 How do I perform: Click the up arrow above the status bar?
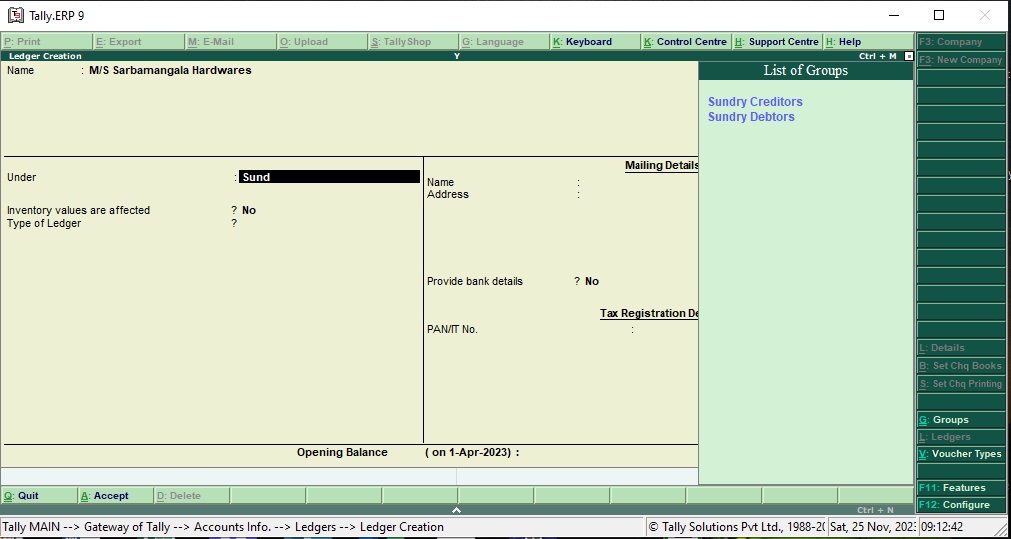click(456, 510)
